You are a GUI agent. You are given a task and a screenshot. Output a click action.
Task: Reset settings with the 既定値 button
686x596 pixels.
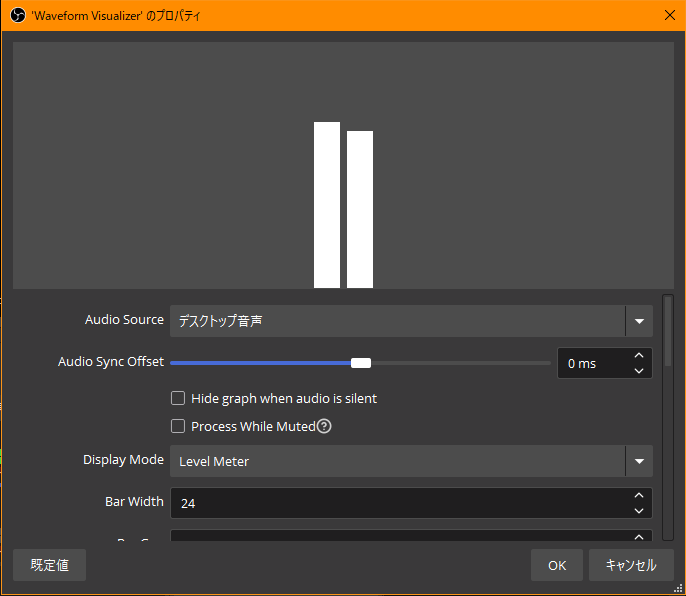tap(49, 565)
